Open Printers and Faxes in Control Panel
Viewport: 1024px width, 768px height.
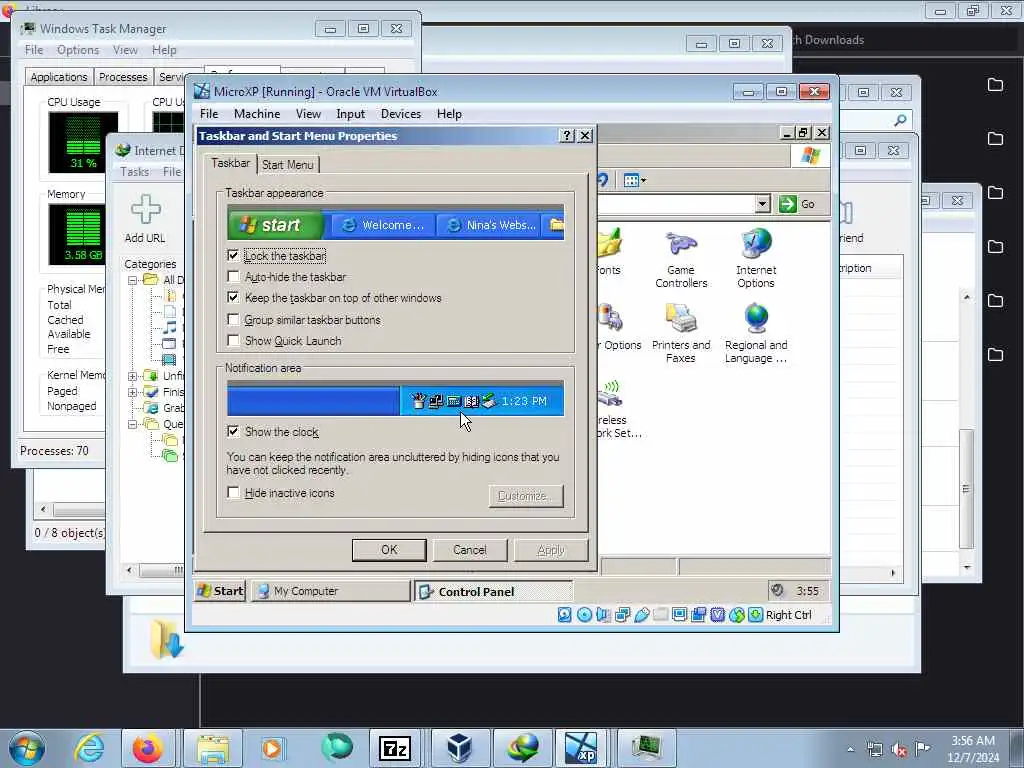[680, 334]
